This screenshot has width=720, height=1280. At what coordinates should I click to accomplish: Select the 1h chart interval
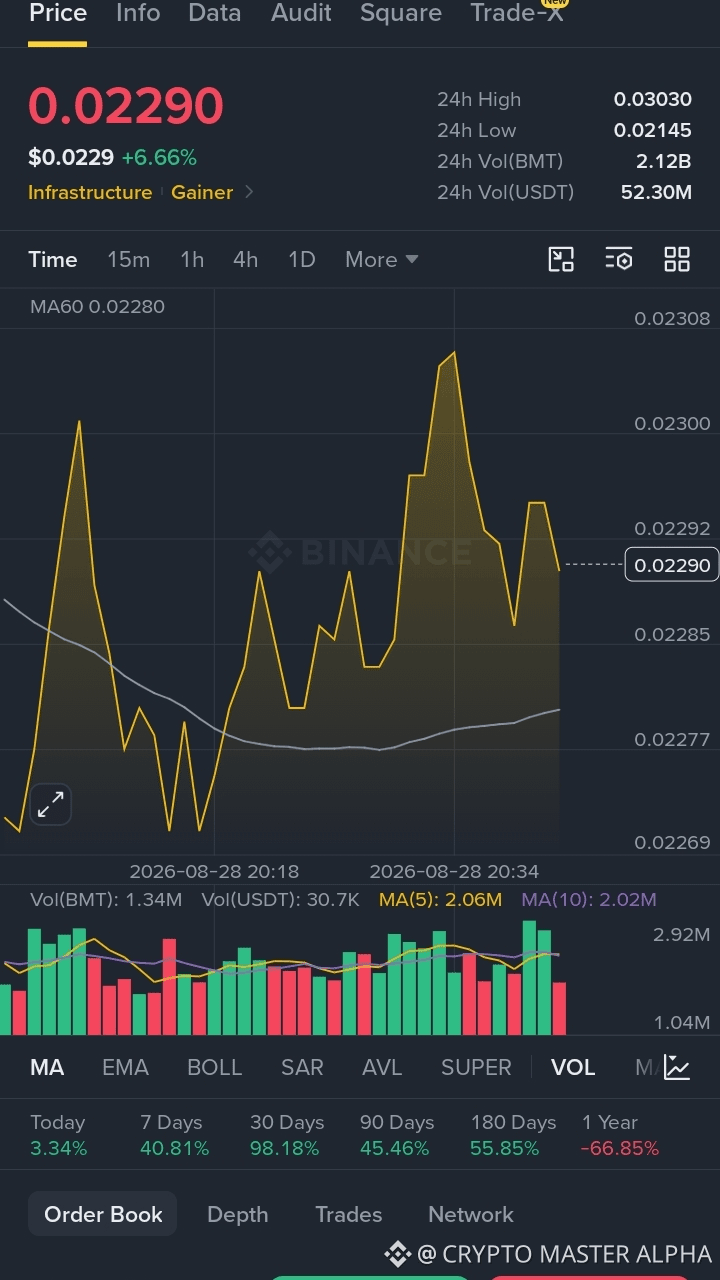[x=192, y=260]
